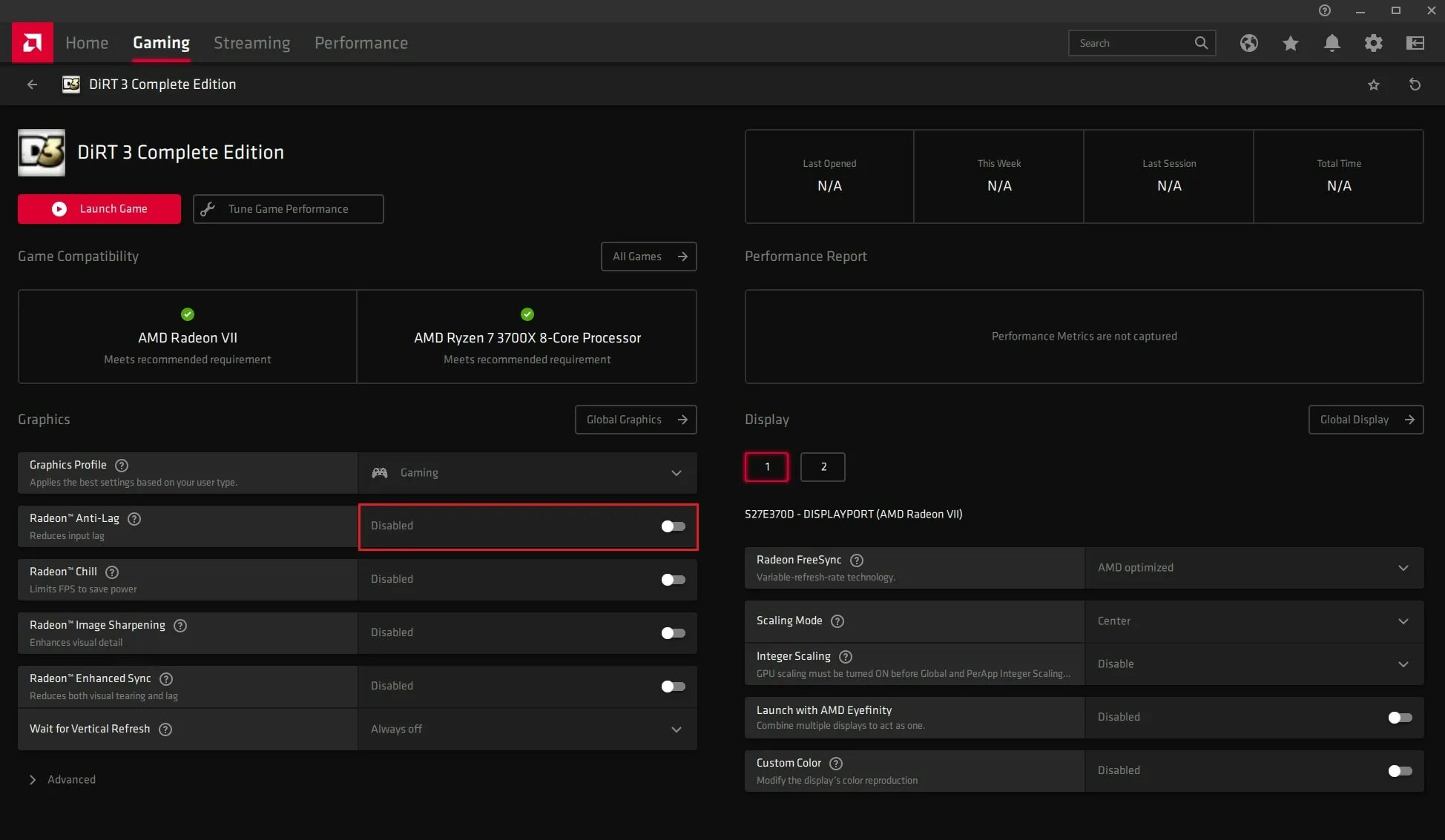Turn on Custom Color toggle
Viewport: 1445px width, 840px height.
(x=1400, y=771)
